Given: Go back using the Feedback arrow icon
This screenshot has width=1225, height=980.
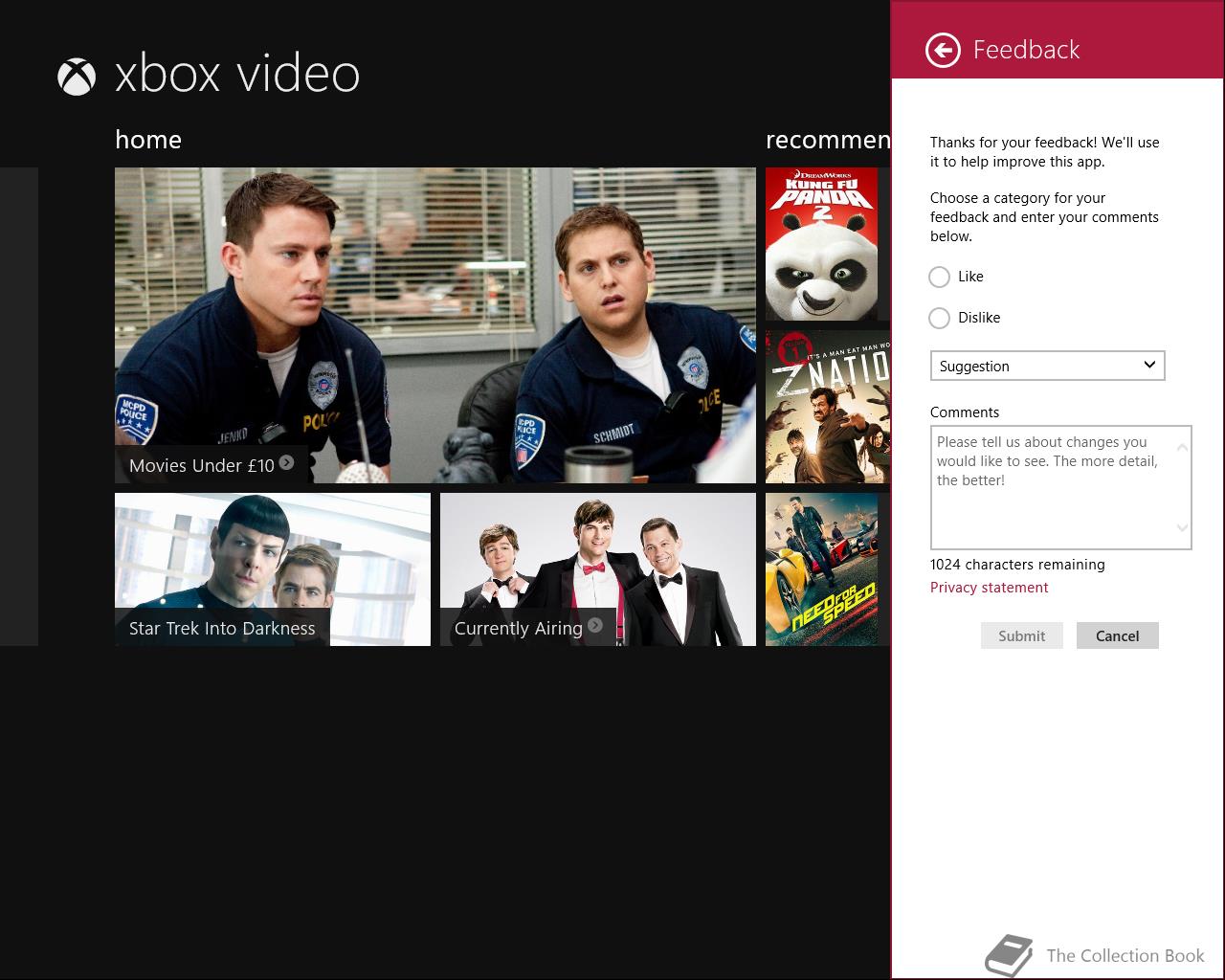Looking at the screenshot, I should point(943,50).
